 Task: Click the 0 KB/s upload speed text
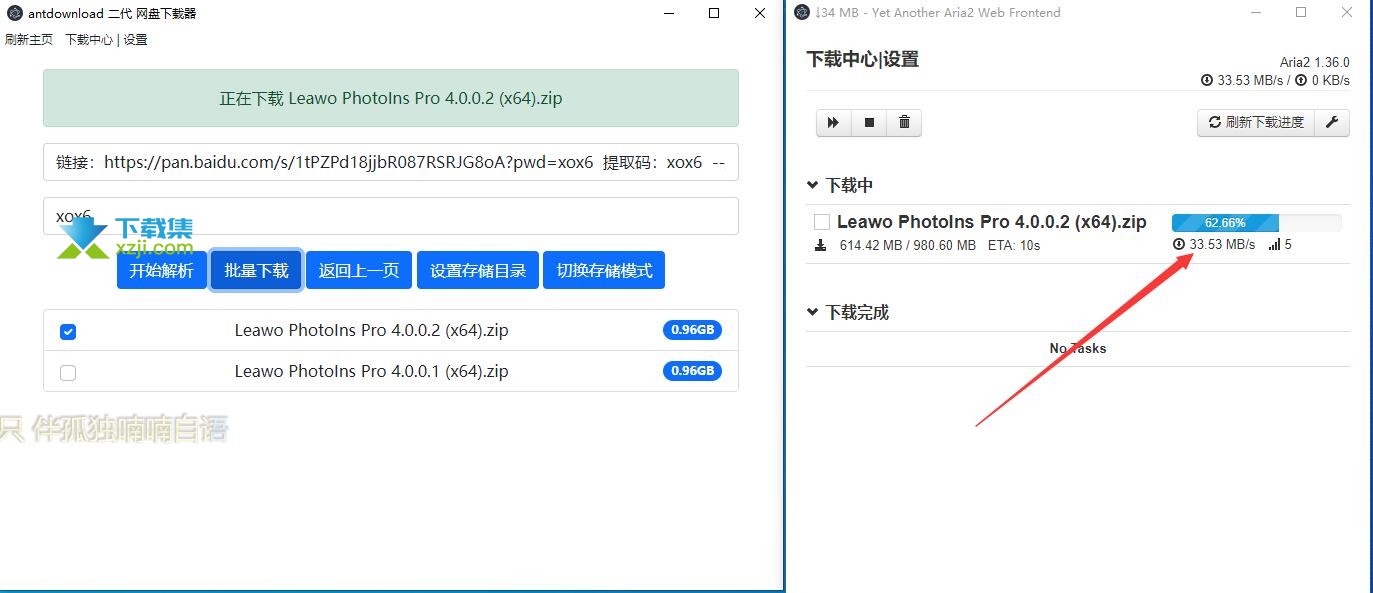(x=1331, y=81)
